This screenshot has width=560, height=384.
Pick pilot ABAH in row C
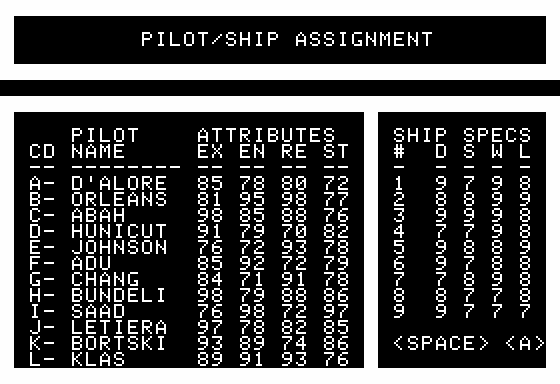[x=98, y=215]
